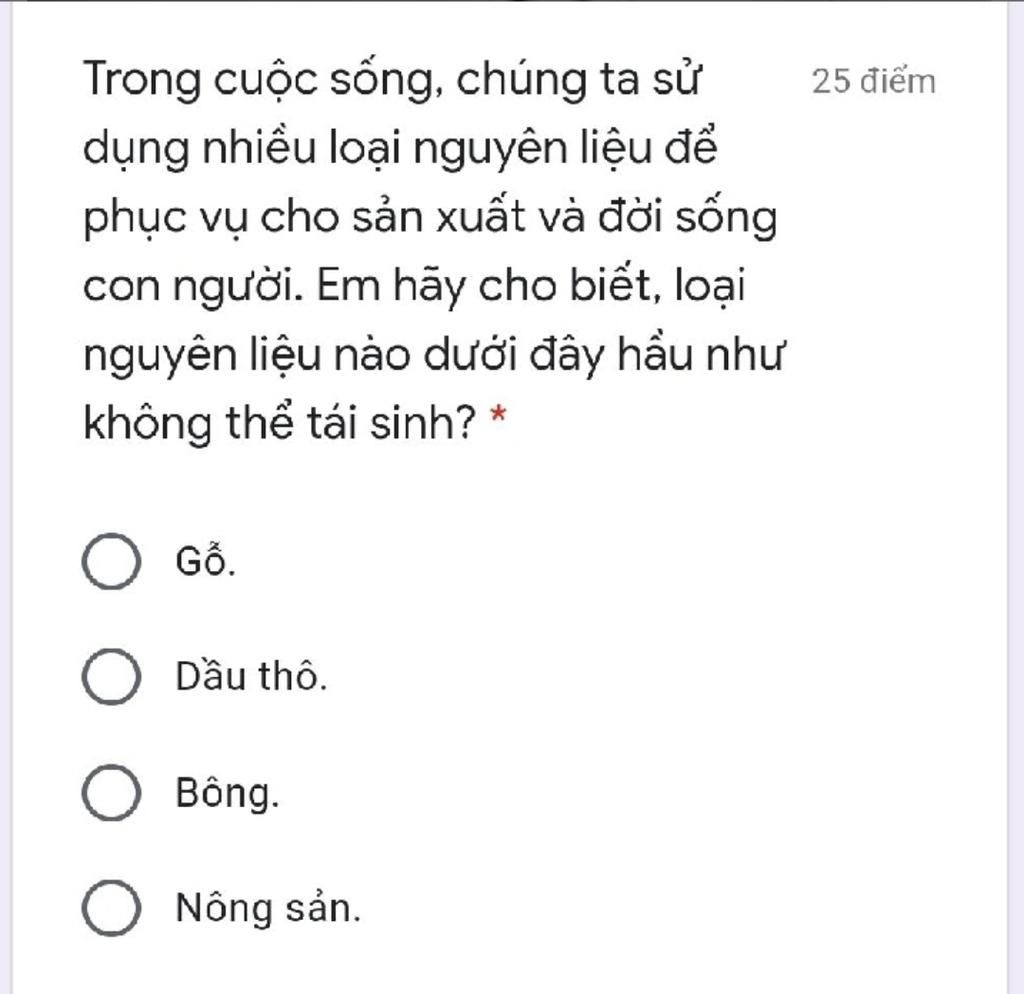Click the text 'không thể tái sinh?'
The height and width of the screenshot is (994, 1024).
pyautogui.click(x=281, y=423)
